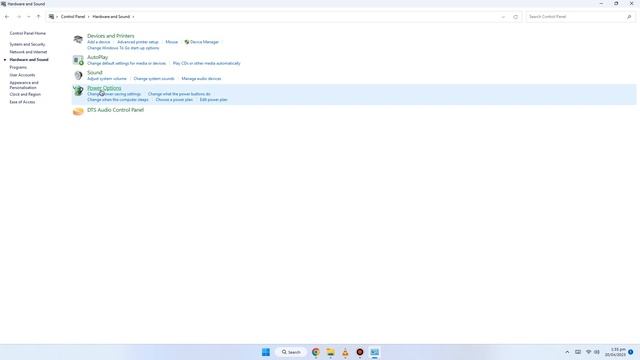Change Windows To Go start-up options
Viewport: 640px width, 360px height.
click(x=123, y=48)
